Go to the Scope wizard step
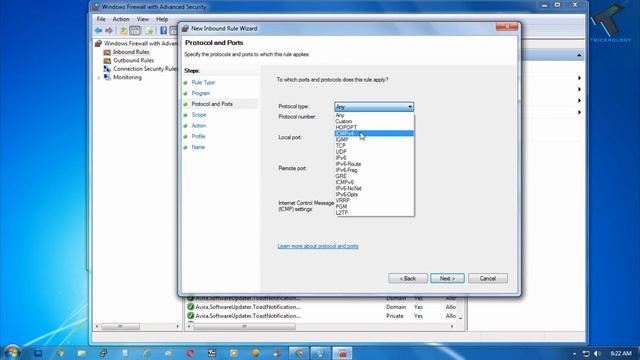Screen dimensions: 640x360 click(x=199, y=115)
